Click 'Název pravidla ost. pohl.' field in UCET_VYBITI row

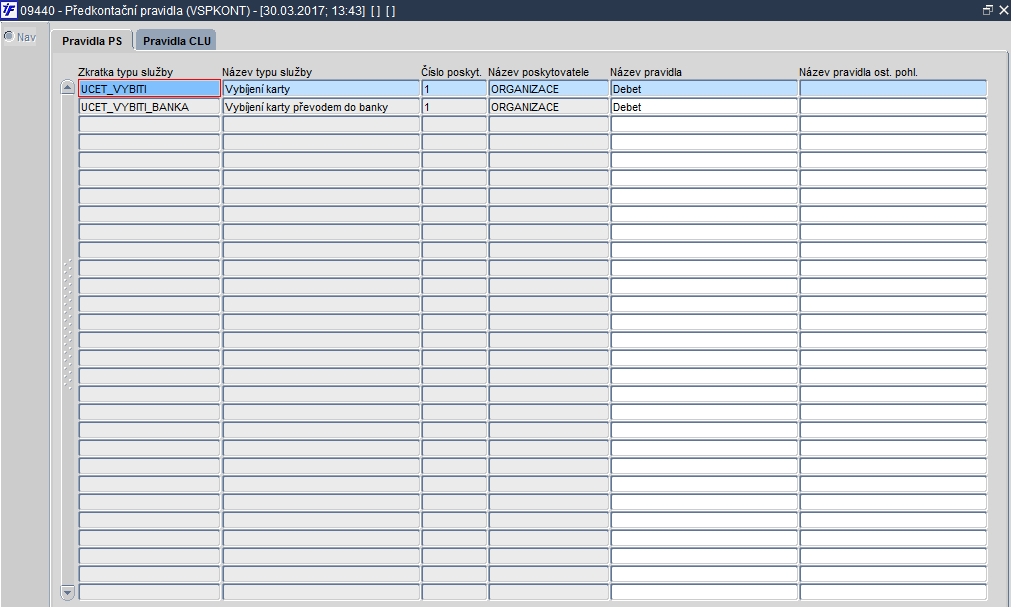[x=893, y=89]
